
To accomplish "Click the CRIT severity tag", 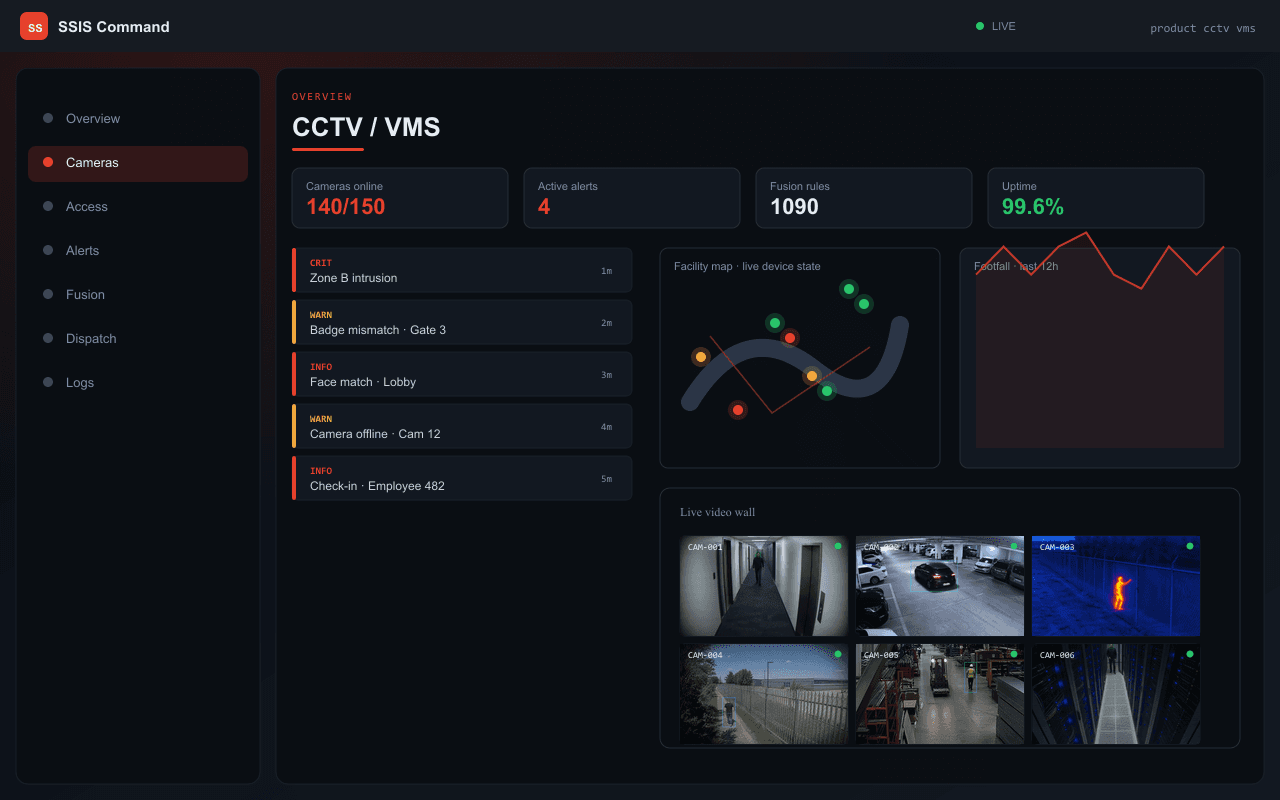I will pos(321,263).
